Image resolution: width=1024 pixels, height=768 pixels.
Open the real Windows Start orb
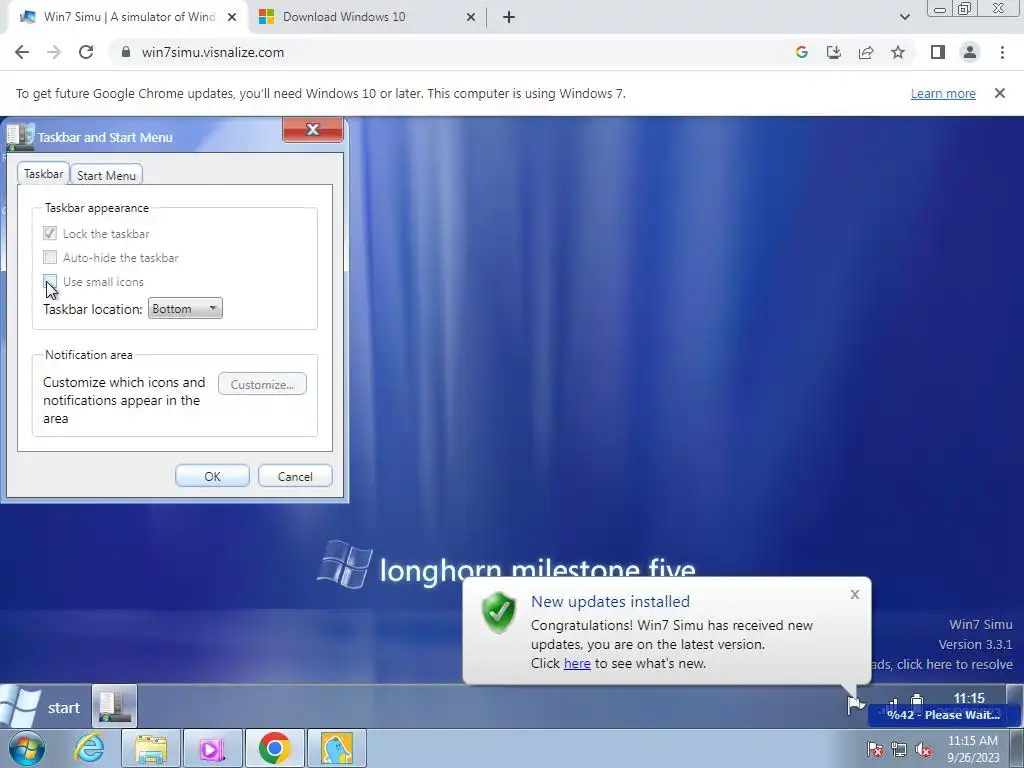coord(26,748)
